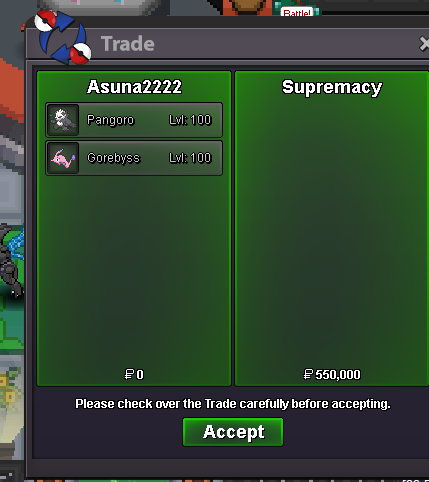This screenshot has width=429, height=482.
Task: Click the Pokedollar symbol beside 550,000
Action: tap(308, 374)
